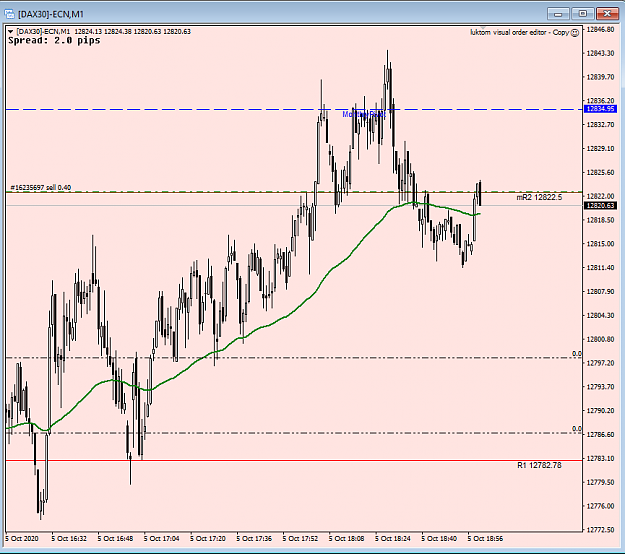
Task: Click the '5 Oct 17:52' time axis label
Action: tap(300, 538)
